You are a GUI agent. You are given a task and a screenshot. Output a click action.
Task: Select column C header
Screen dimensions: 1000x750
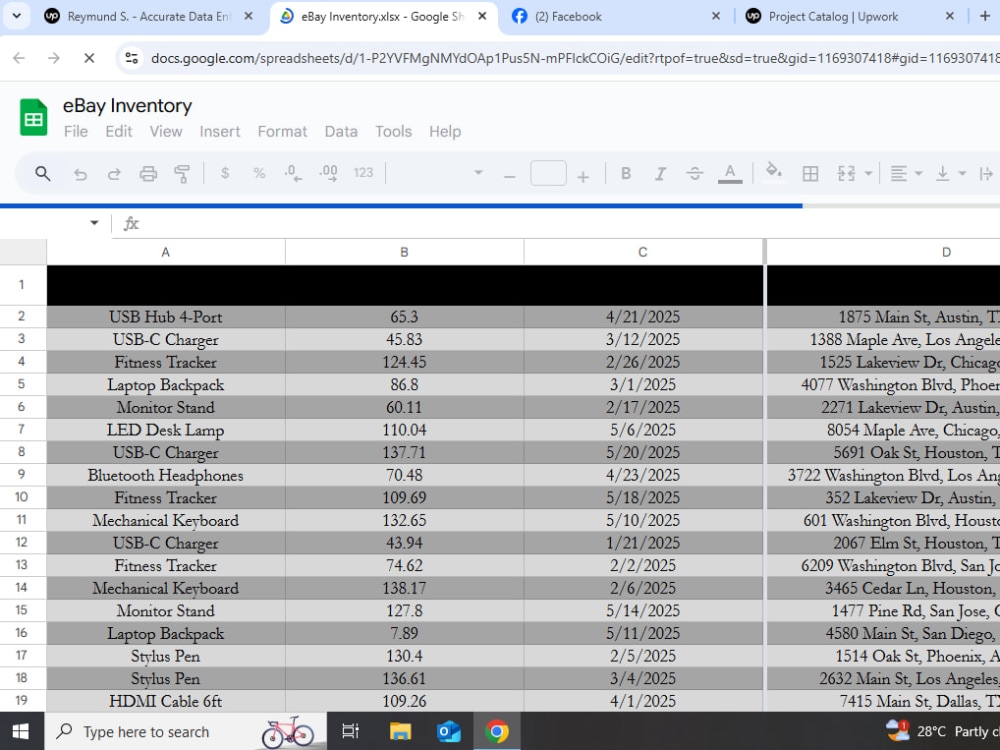(643, 252)
